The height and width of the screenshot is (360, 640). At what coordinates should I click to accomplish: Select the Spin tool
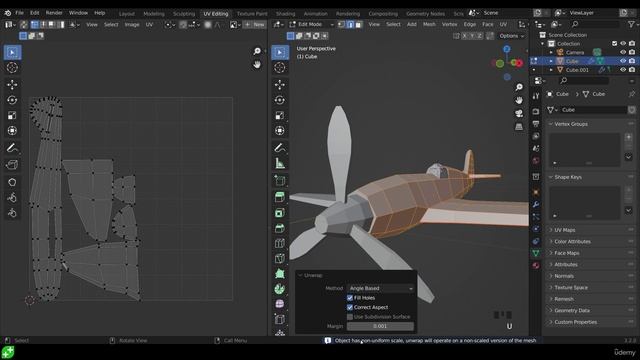pyautogui.click(x=280, y=289)
